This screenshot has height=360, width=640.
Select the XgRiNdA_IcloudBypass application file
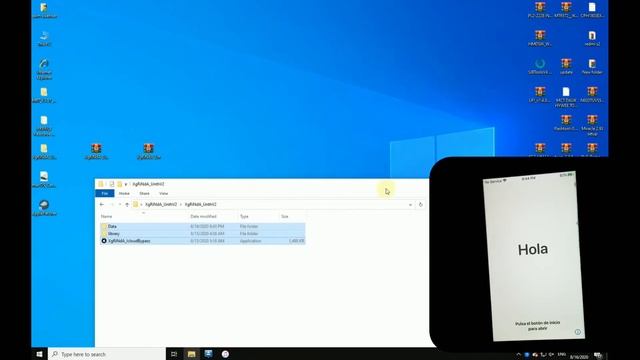point(202,241)
